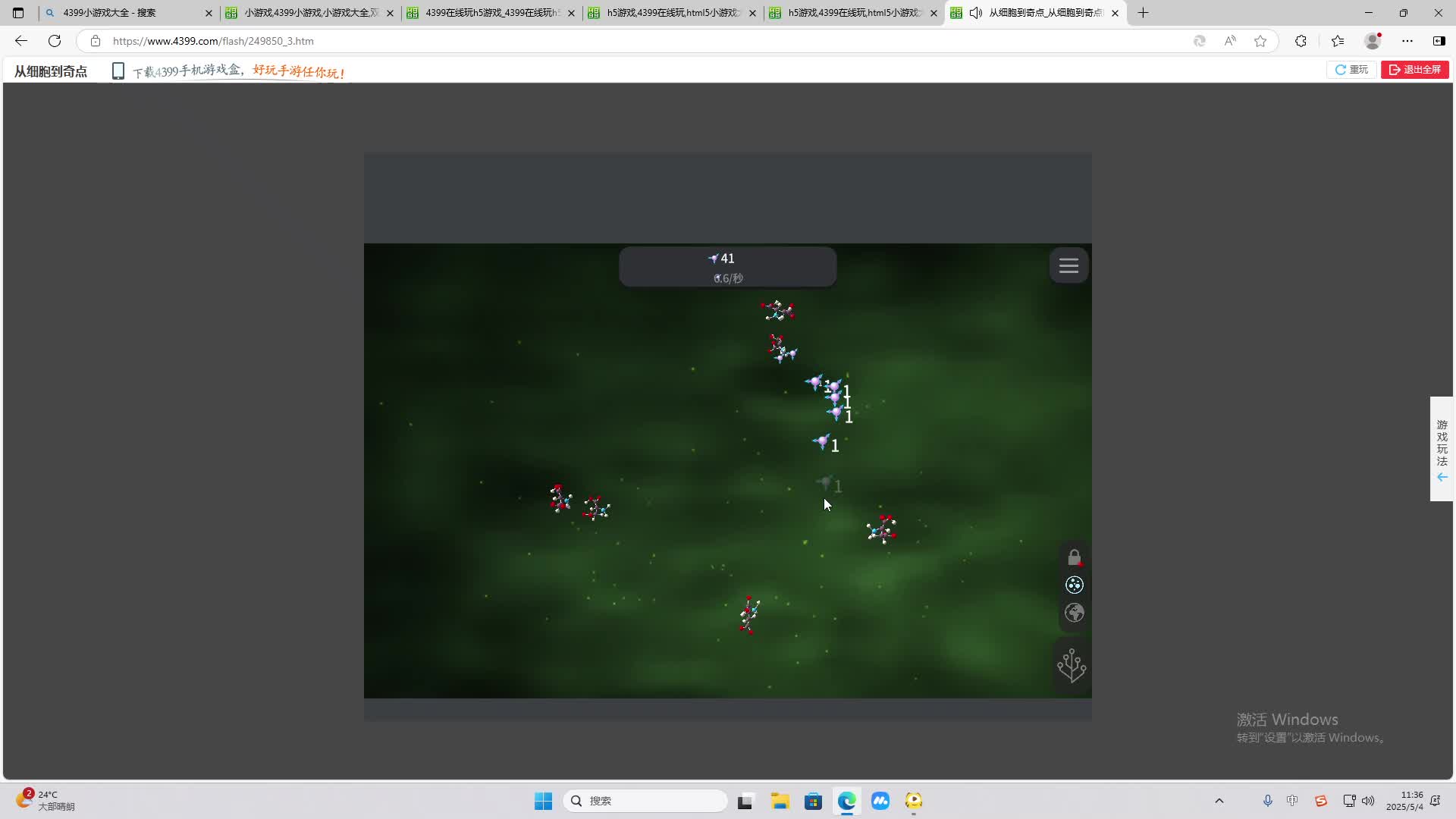
Task: Click the molecule right of the cursor
Action: (881, 529)
